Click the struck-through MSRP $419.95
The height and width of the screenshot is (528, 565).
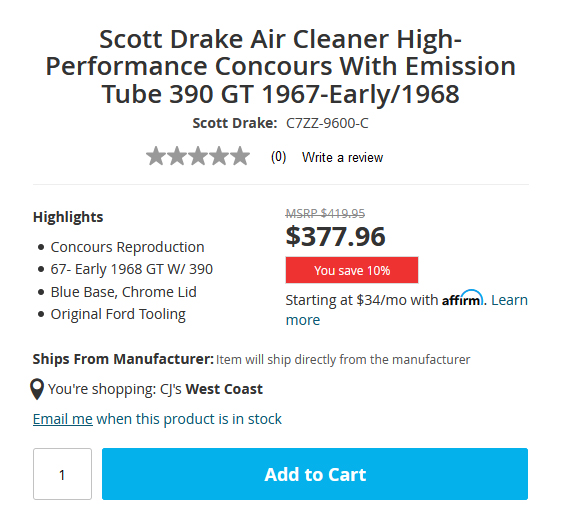[325, 214]
